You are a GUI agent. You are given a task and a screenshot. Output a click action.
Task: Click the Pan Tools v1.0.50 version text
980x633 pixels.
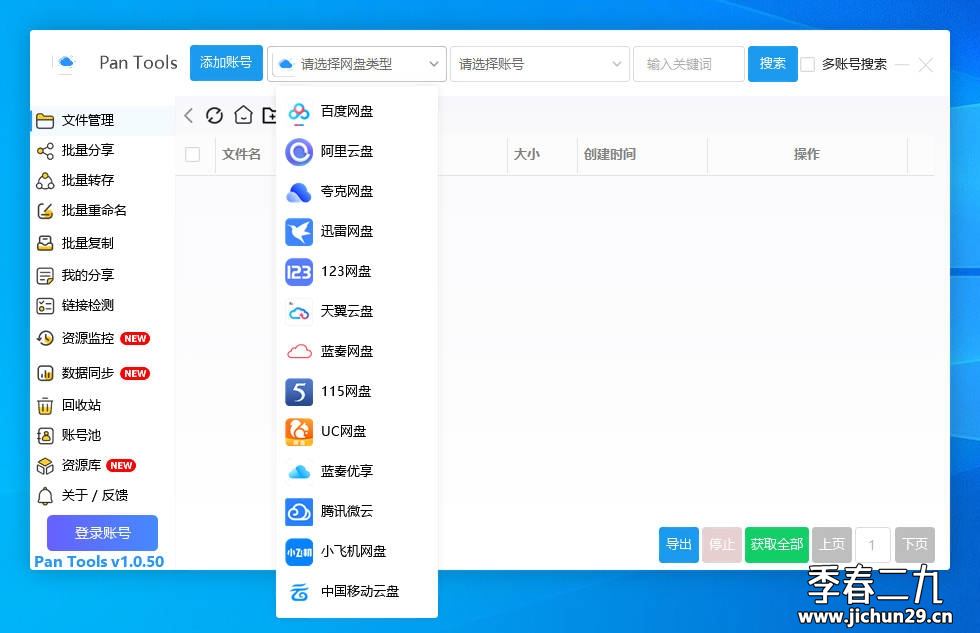[x=99, y=562]
